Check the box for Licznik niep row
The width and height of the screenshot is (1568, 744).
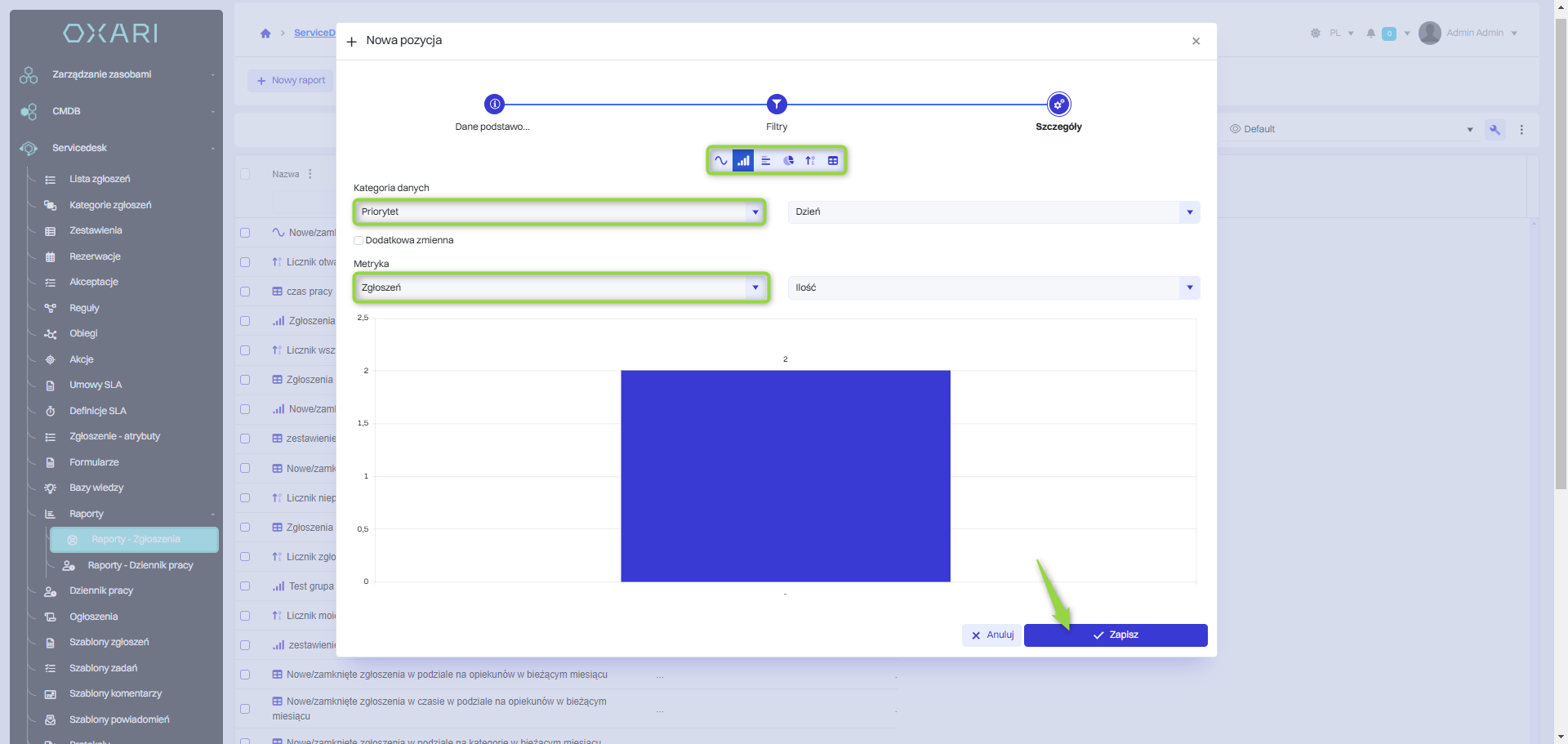[245, 498]
